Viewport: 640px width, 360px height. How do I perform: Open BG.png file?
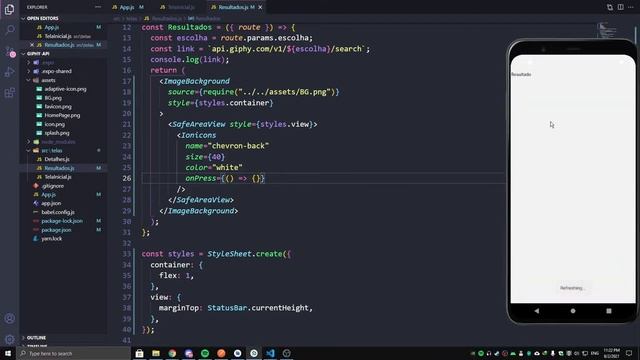point(53,98)
